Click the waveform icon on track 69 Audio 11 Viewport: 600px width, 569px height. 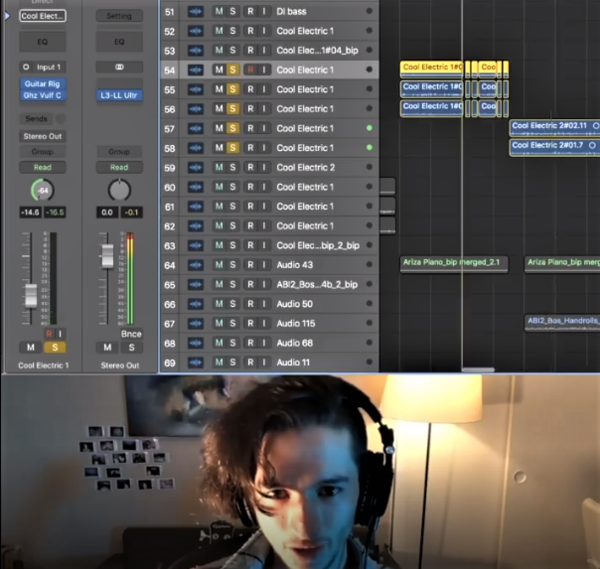[x=195, y=362]
